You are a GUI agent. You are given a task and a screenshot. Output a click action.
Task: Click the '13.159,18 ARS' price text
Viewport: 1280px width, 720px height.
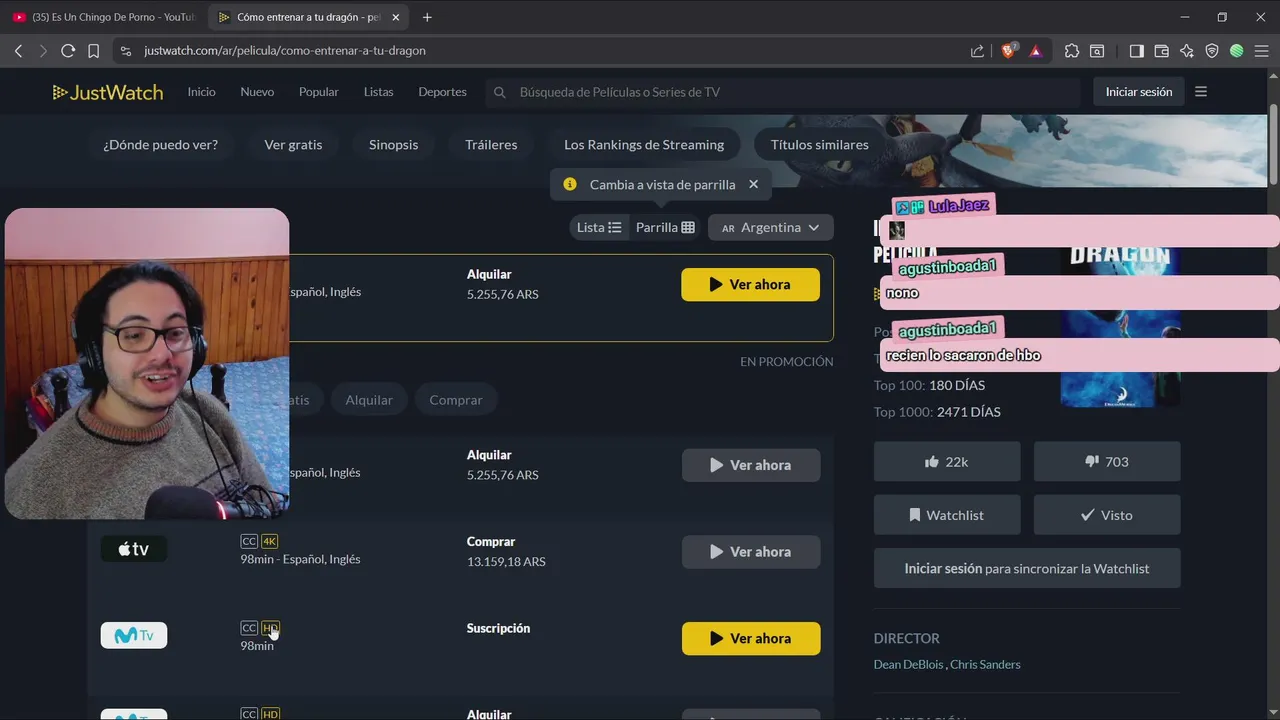point(506,562)
